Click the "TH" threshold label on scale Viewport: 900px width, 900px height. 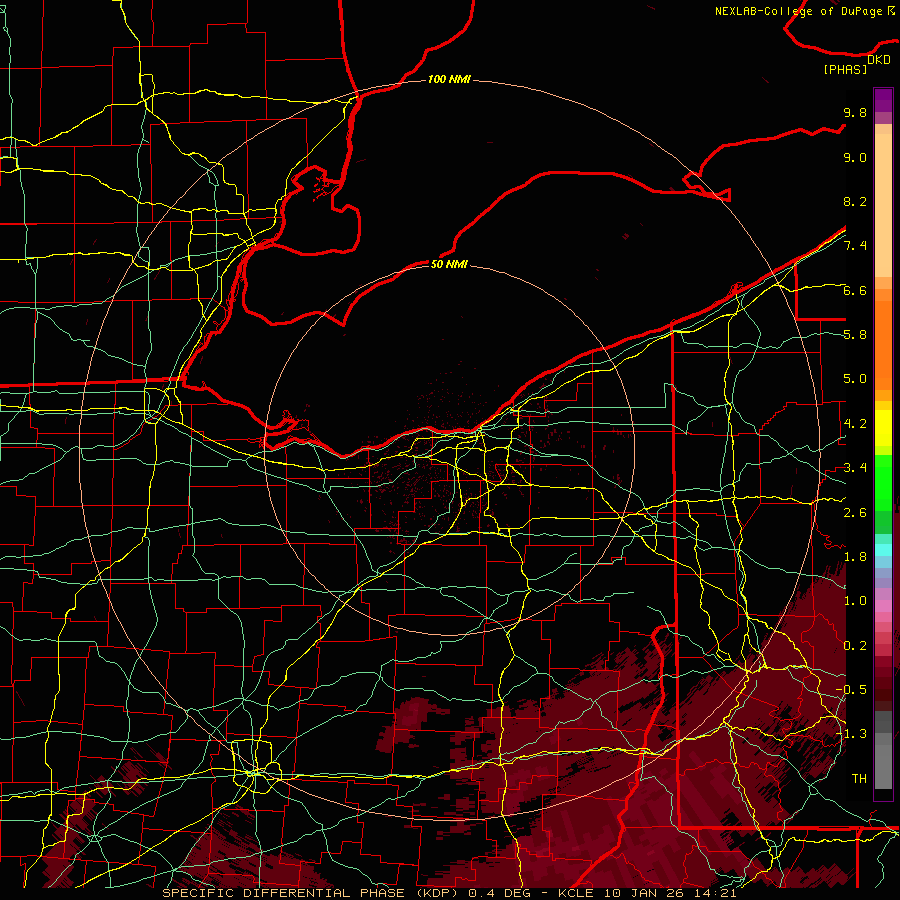coord(859,779)
